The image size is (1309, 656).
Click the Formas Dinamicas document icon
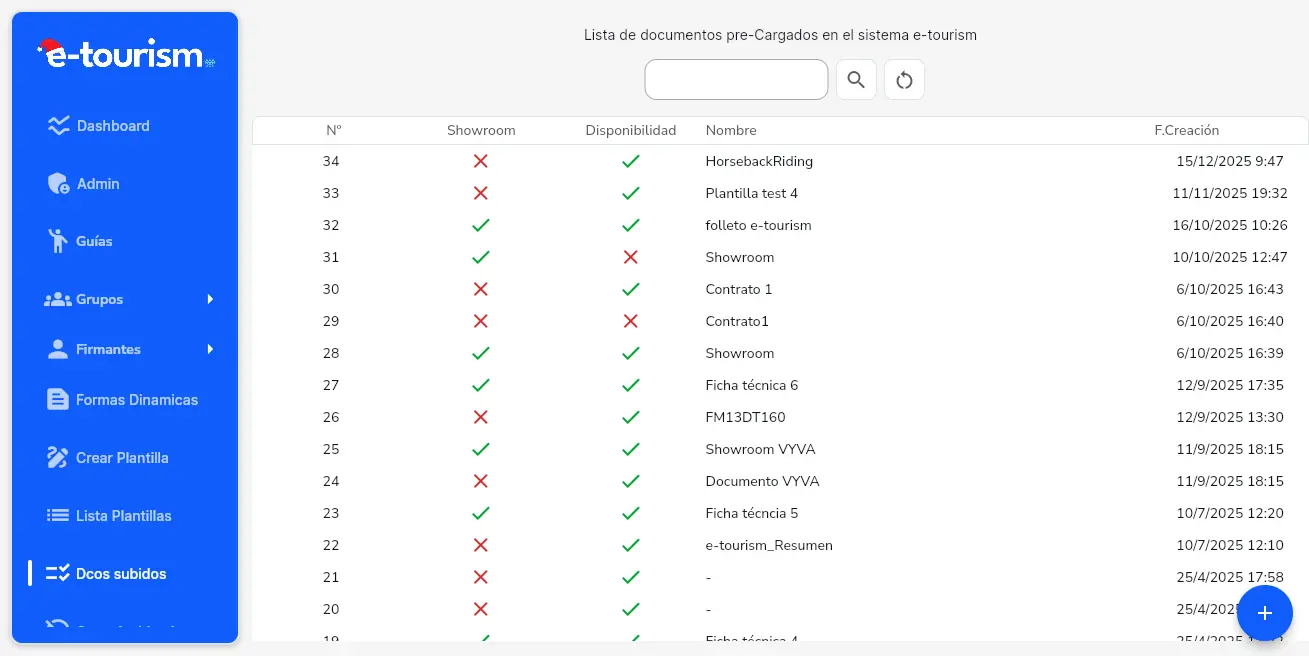pos(57,399)
